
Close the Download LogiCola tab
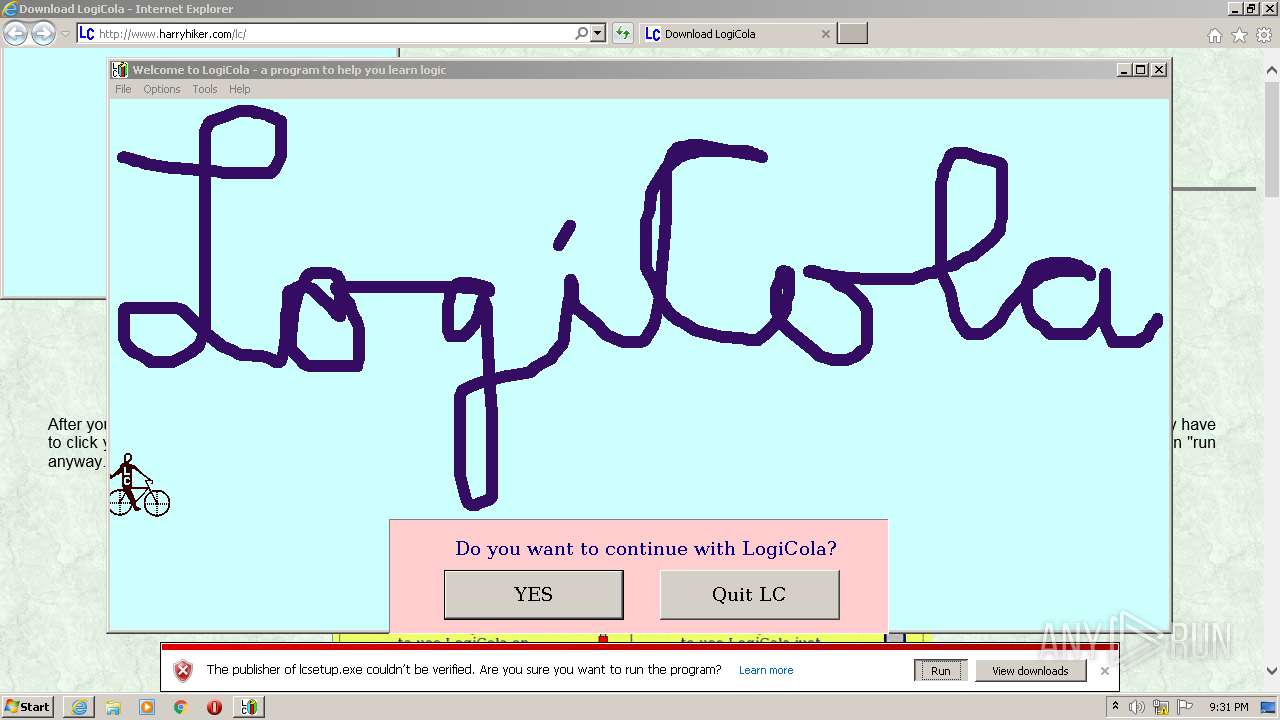click(826, 34)
